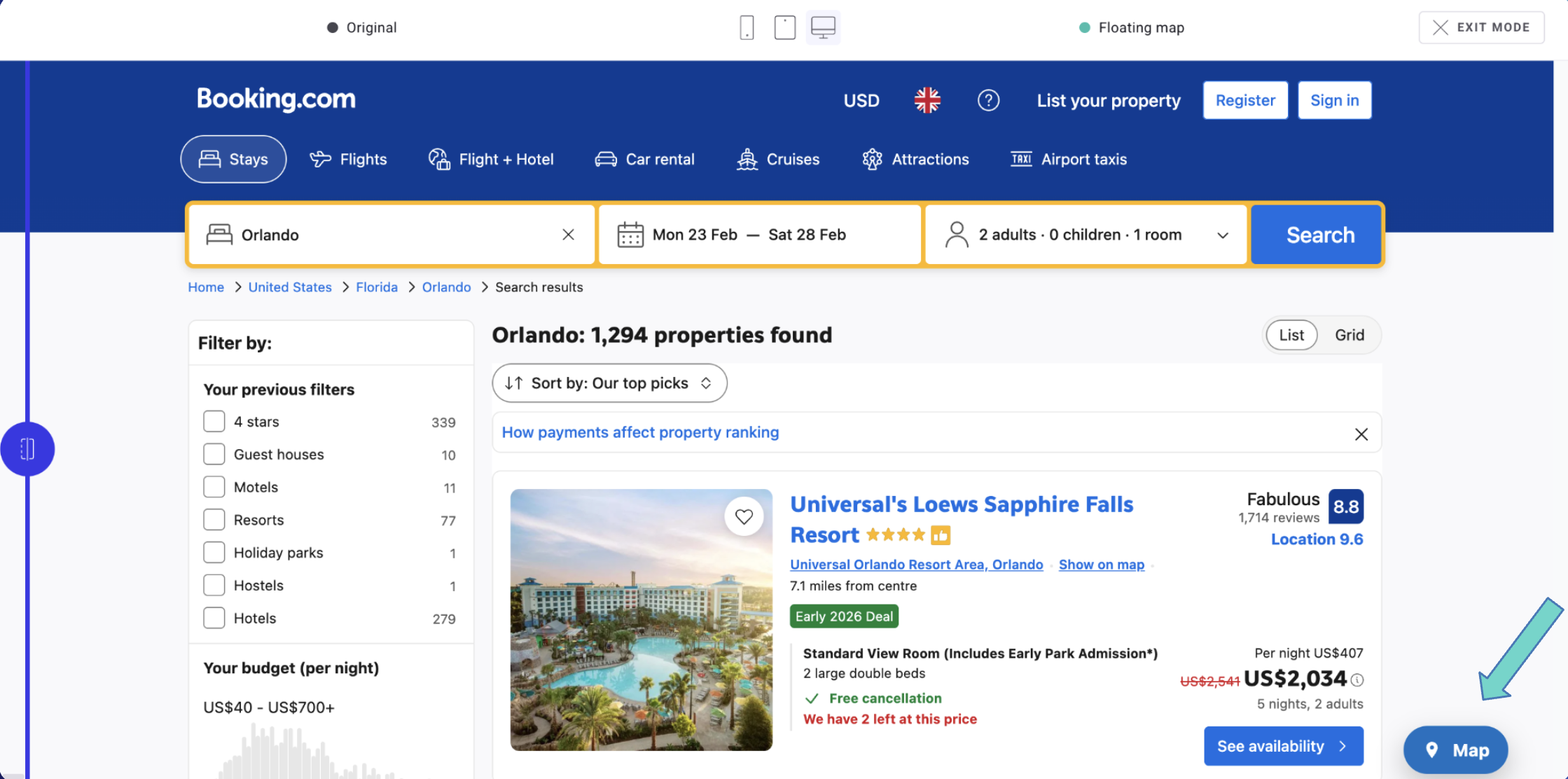The height and width of the screenshot is (779, 1568).
Task: Click the UK flag language icon
Action: pos(927,100)
